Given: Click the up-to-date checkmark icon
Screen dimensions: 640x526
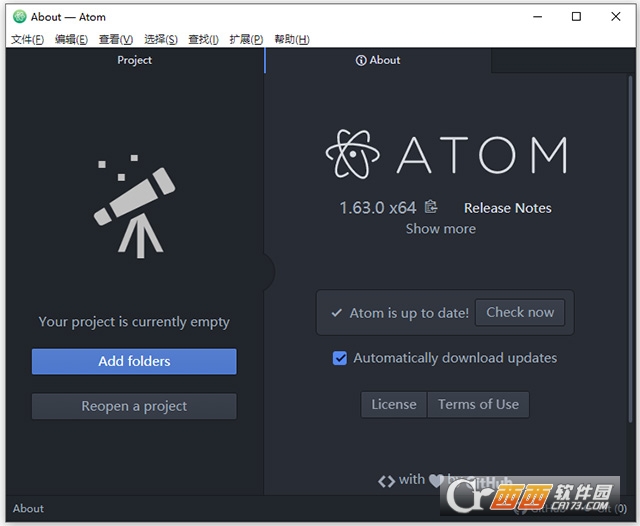Looking at the screenshot, I should [336, 313].
